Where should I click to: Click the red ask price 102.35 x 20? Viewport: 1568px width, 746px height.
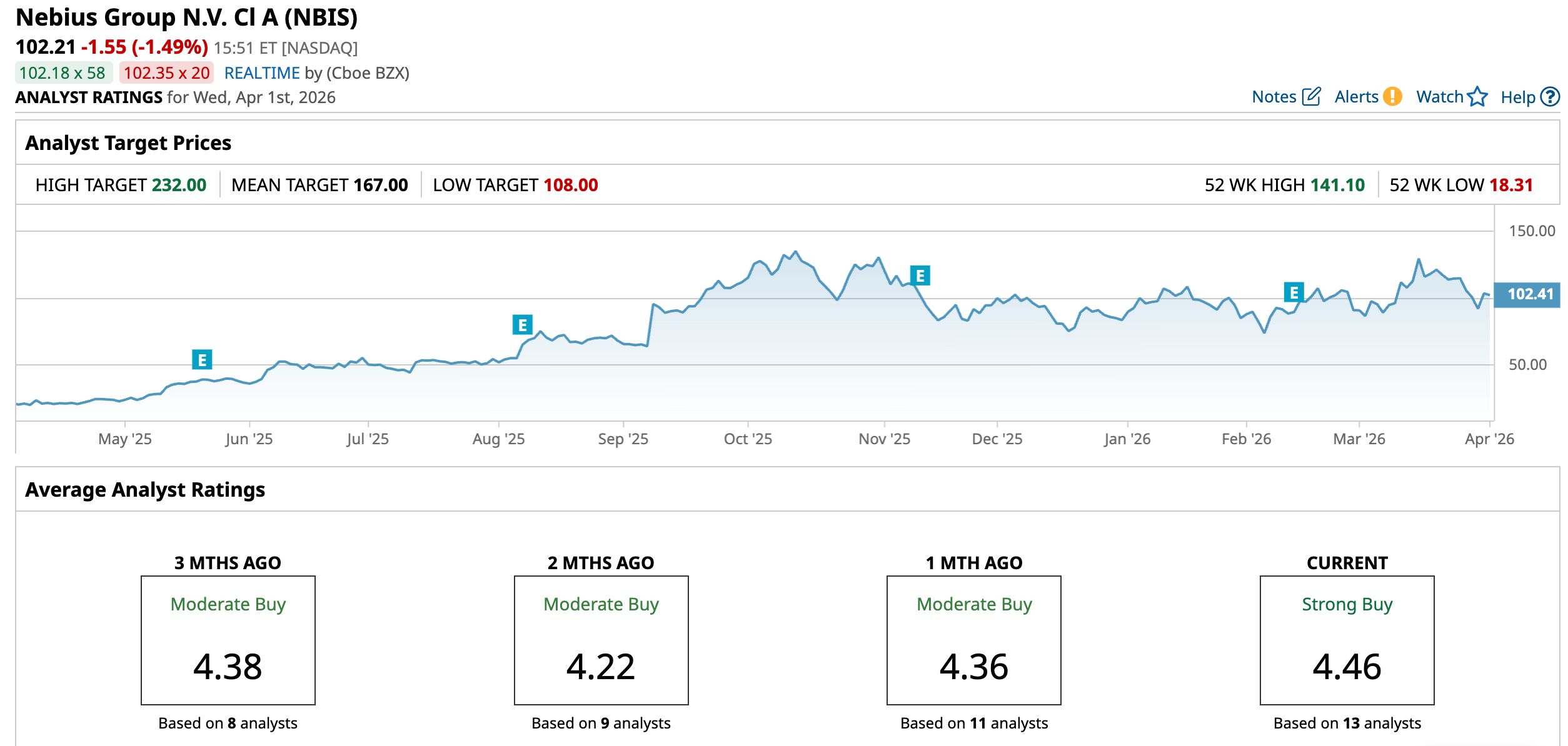pos(166,73)
